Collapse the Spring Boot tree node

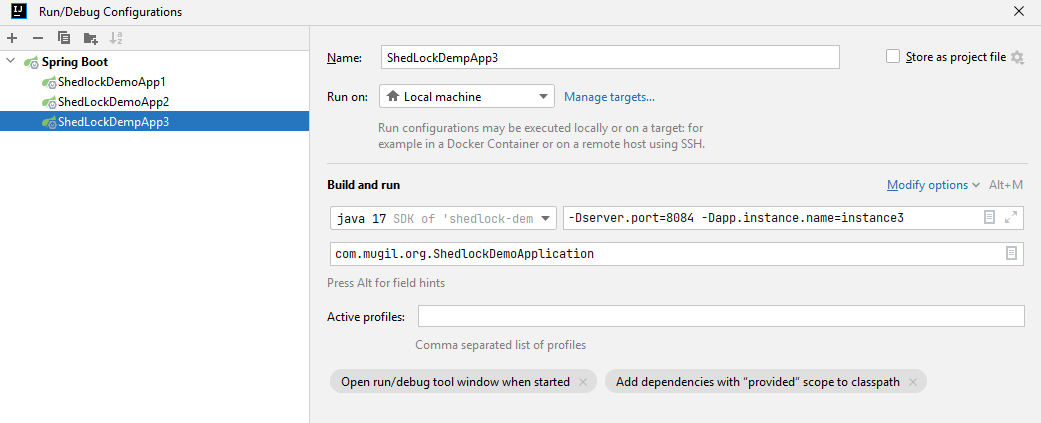(11, 62)
